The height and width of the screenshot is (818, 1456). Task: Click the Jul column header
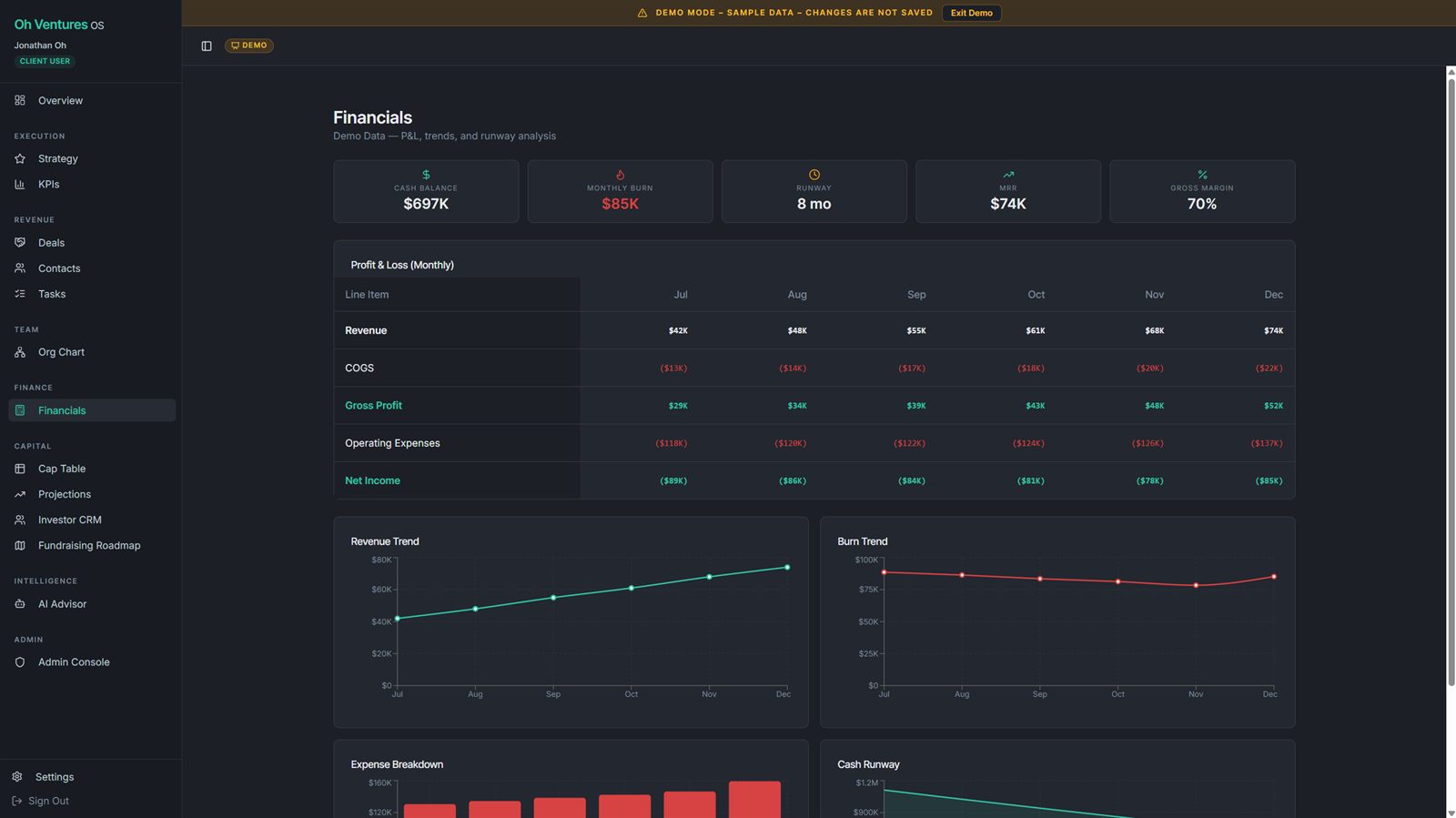point(681,295)
